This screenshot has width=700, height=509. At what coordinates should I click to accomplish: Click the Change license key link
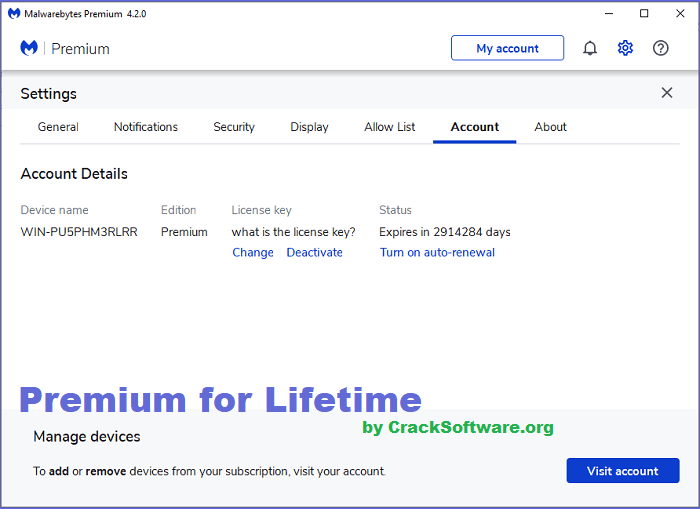click(253, 253)
